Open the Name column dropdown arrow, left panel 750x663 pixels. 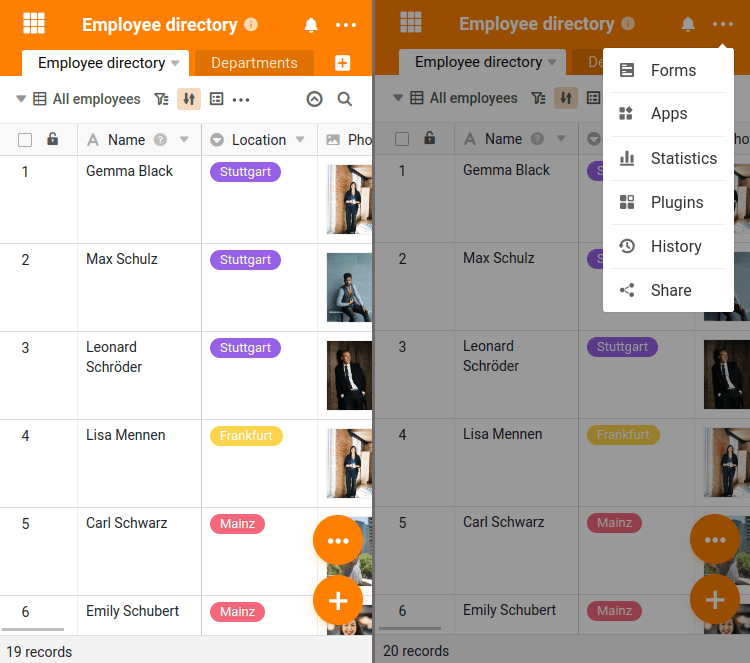pos(184,140)
